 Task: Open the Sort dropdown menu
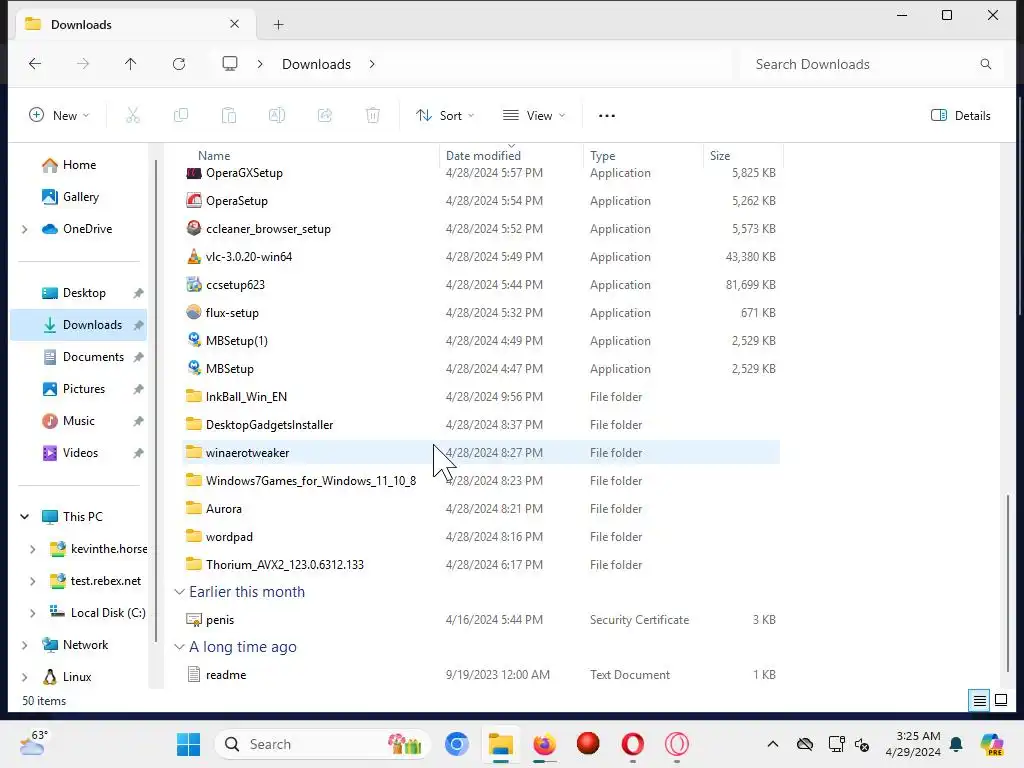(445, 116)
